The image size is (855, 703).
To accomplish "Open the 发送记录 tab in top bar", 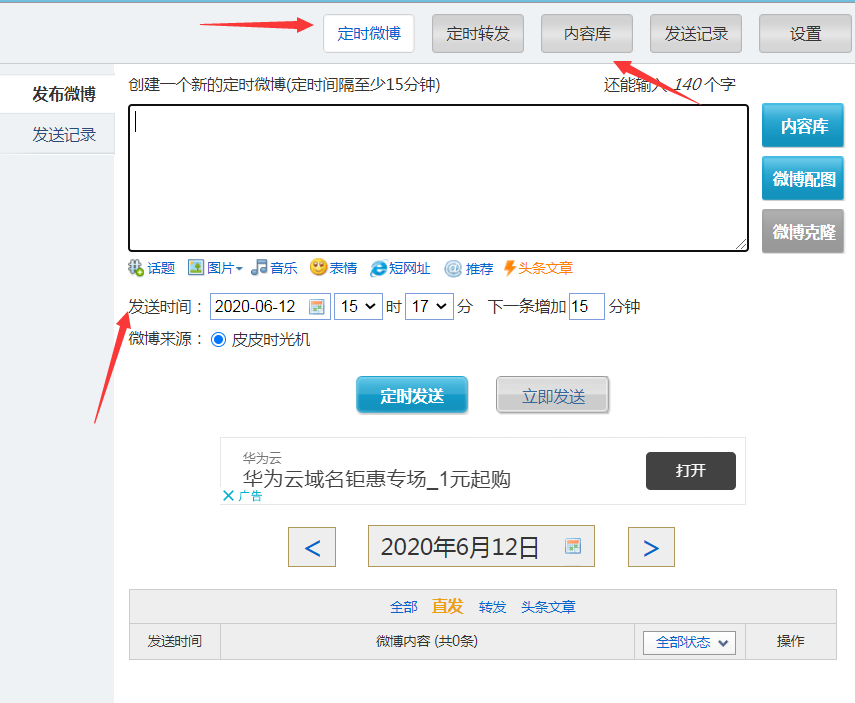I will (696, 34).
